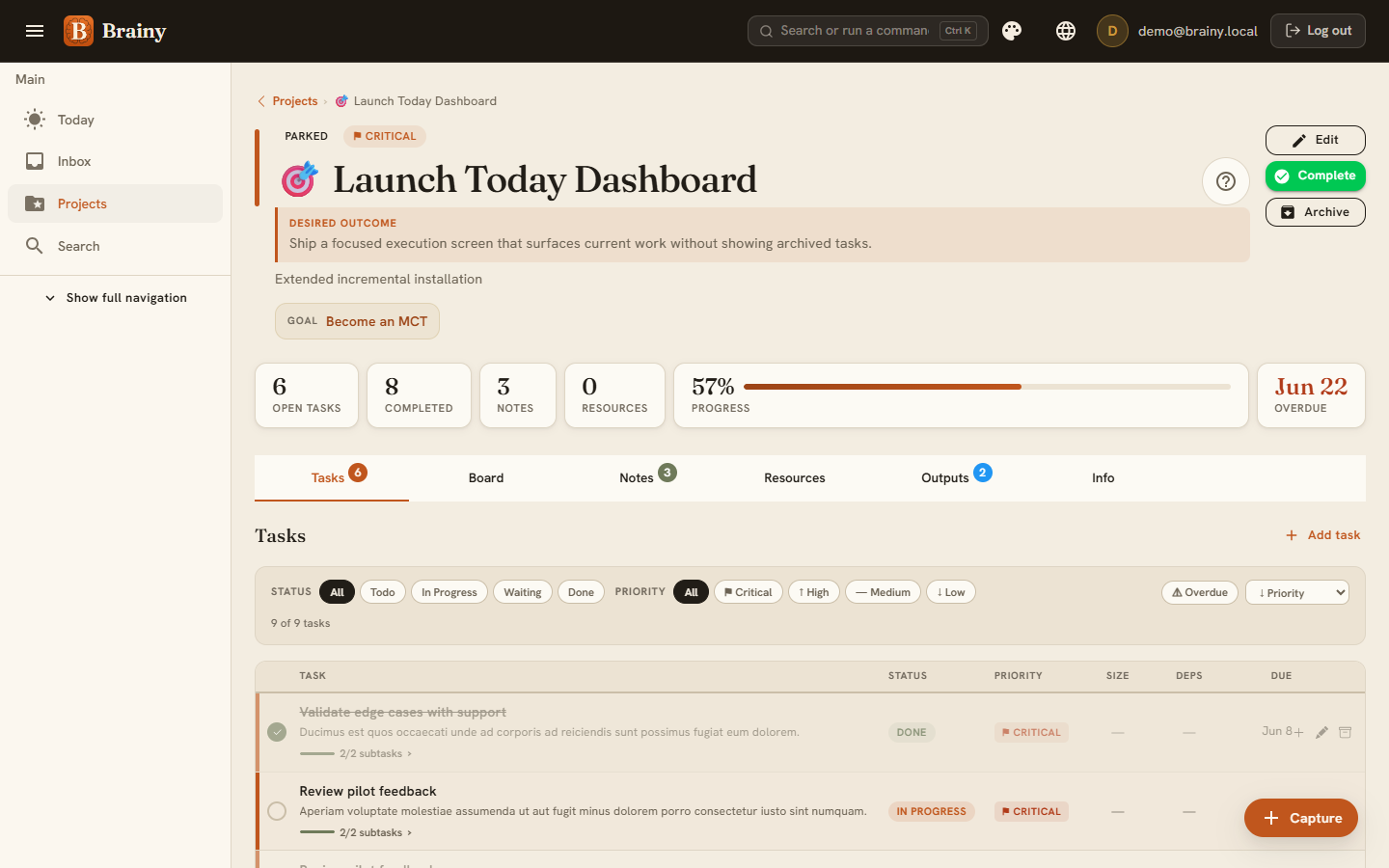Filter status by Done
The width and height of the screenshot is (1389, 868).
point(581,592)
